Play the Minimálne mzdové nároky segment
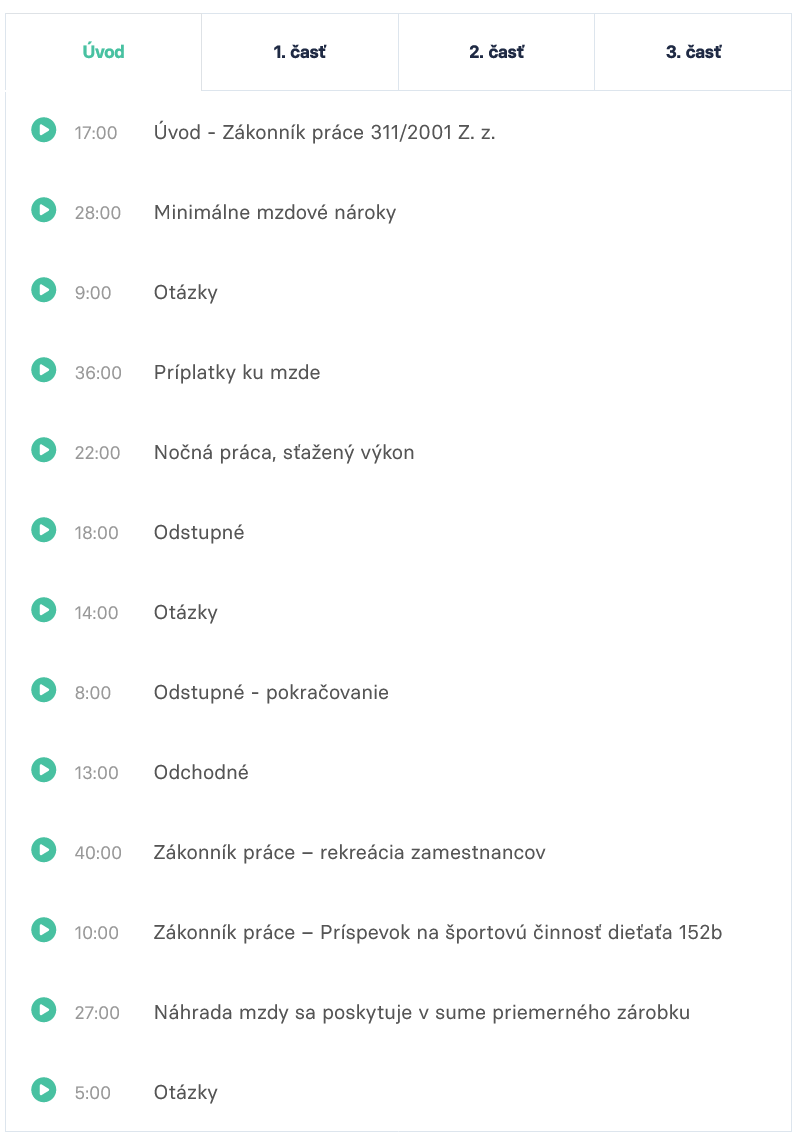 tap(44, 210)
